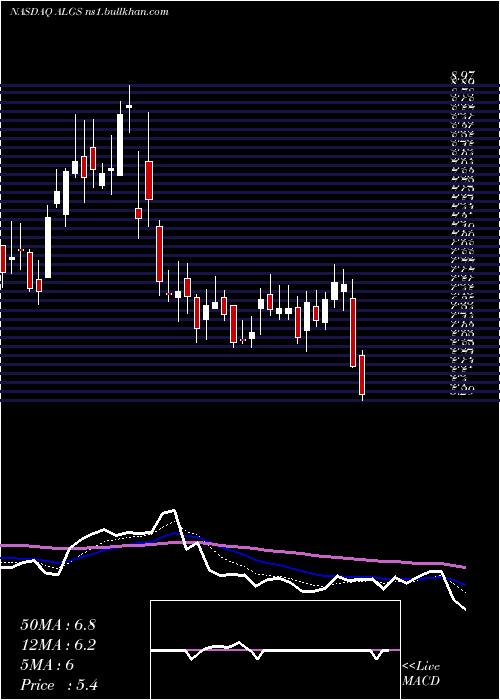Click the rightmost red candlestick

(362, 375)
